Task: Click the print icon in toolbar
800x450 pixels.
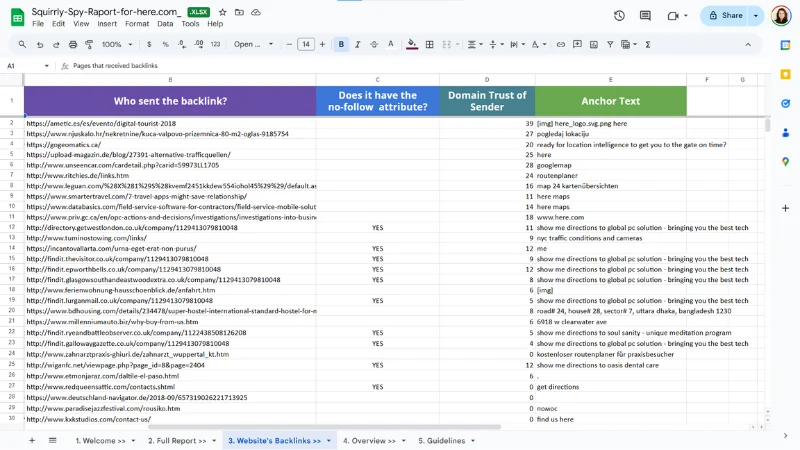Action: point(75,44)
